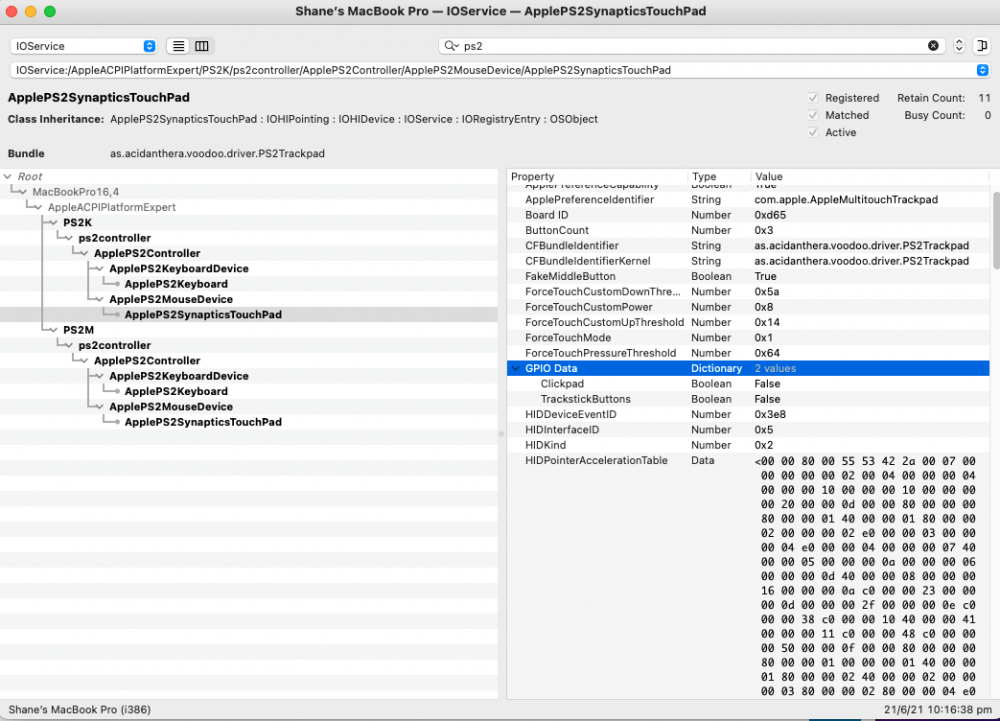Image resolution: width=1000 pixels, height=721 pixels.
Task: Toggle the Active checkbox
Action: (813, 133)
